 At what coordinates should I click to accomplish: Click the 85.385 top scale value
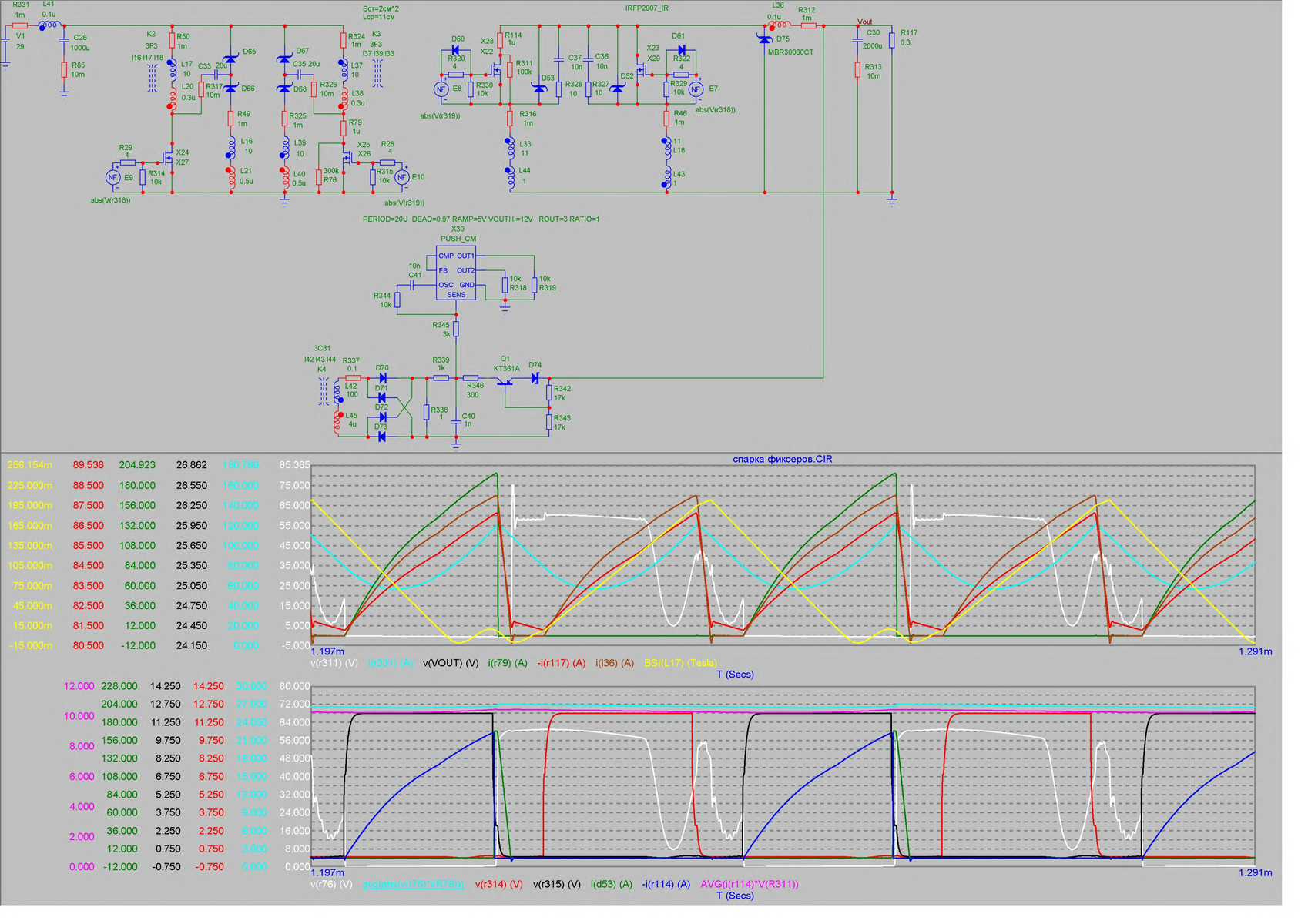pyautogui.click(x=294, y=465)
